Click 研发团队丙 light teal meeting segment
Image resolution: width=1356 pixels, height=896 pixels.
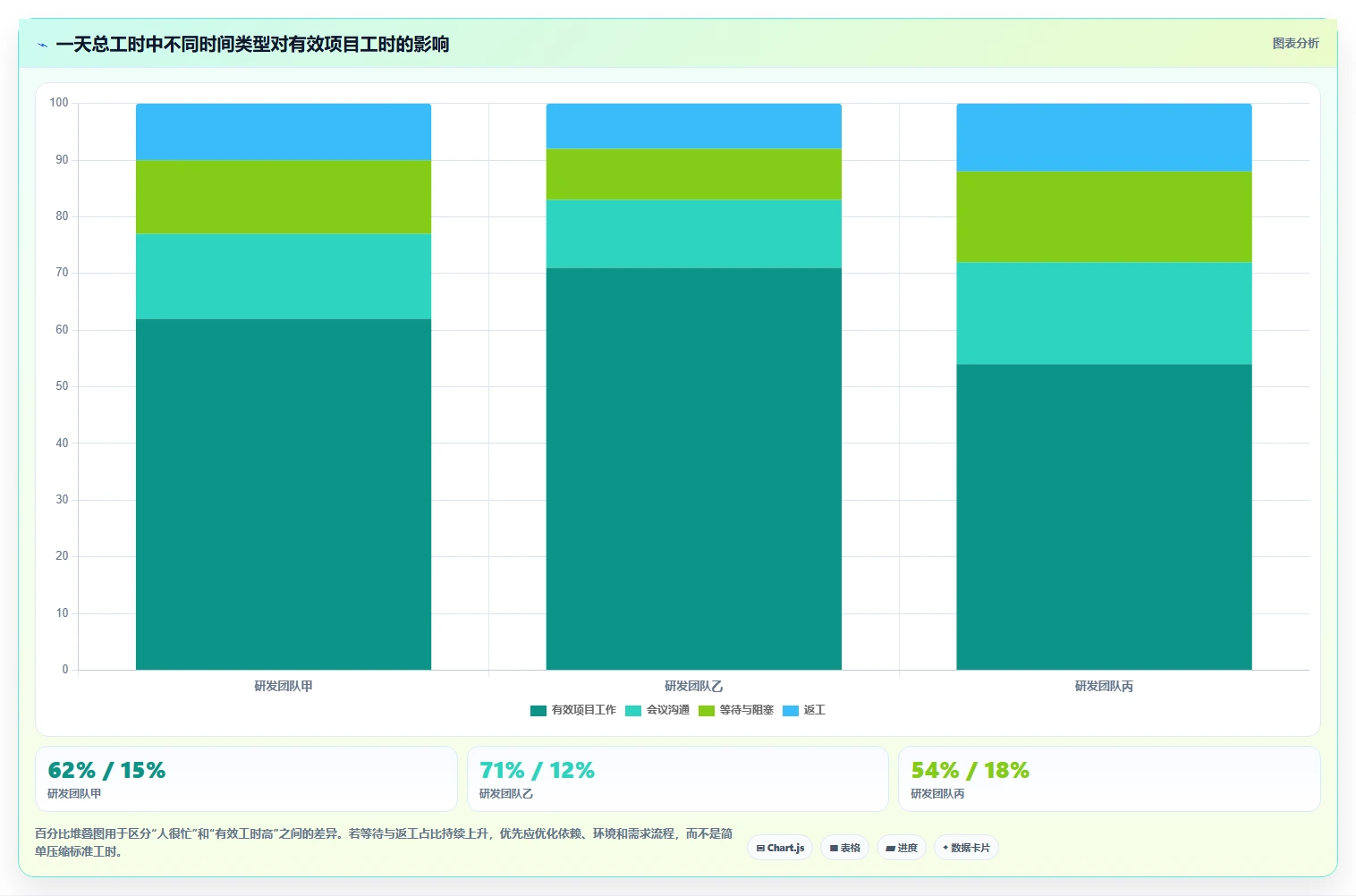(1104, 313)
